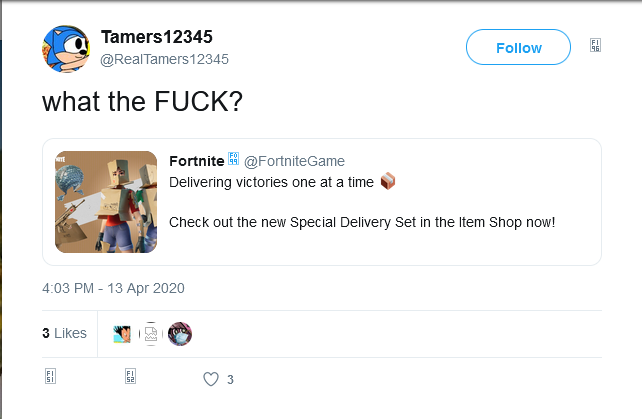Image resolution: width=642 pixels, height=419 pixels.
Task: Click the heart Like icon
Action: click(210, 379)
